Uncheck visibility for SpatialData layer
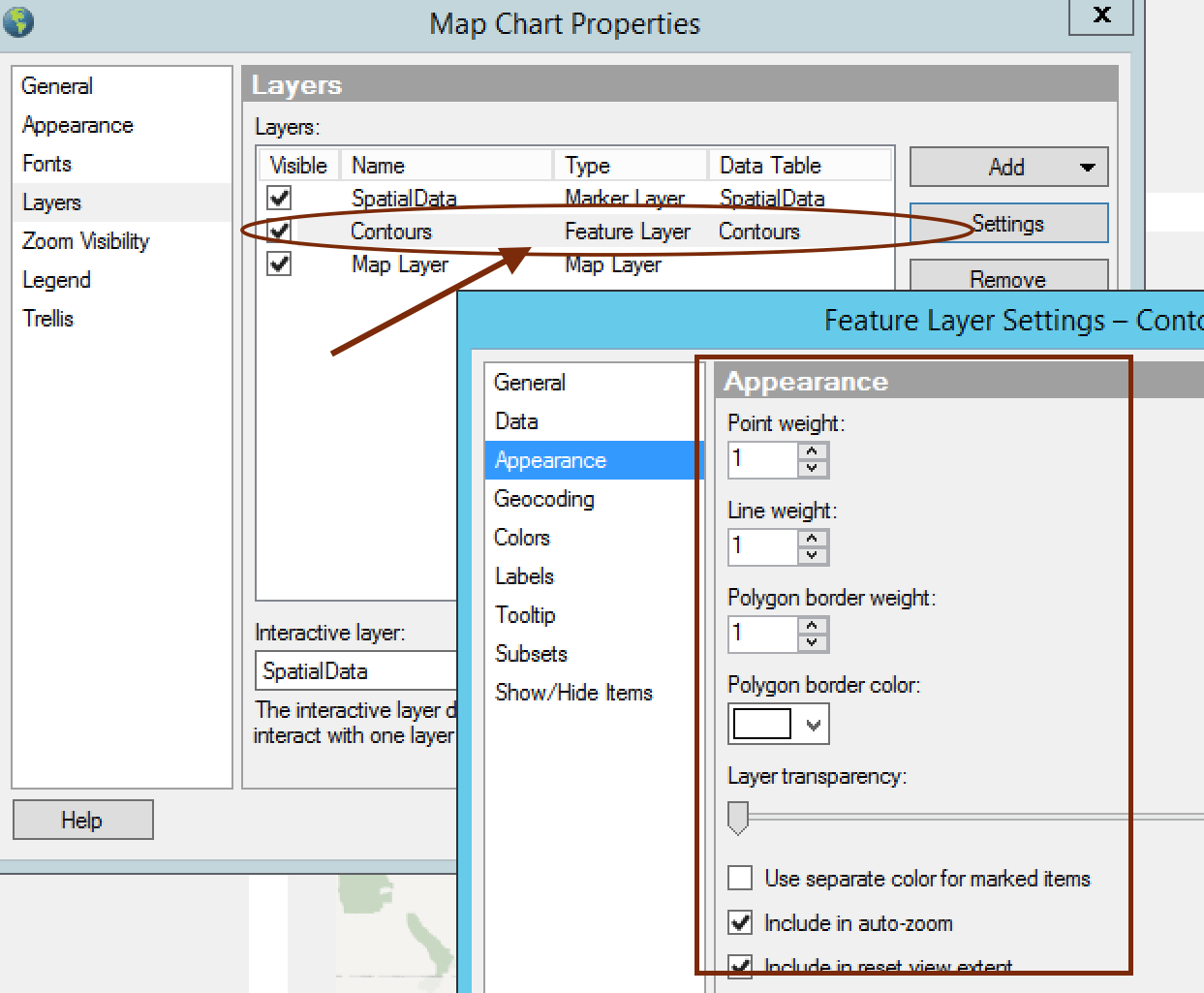 click(x=279, y=198)
